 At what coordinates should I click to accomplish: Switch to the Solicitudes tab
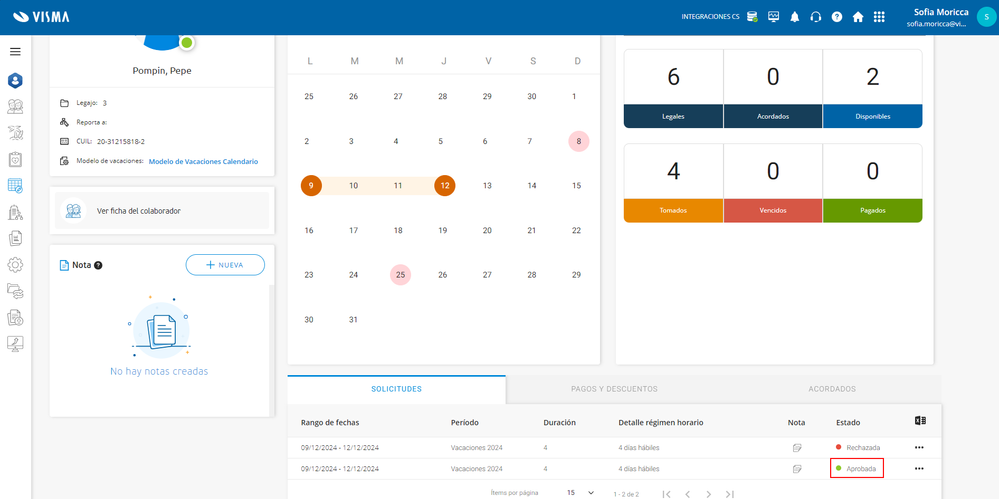tap(396, 389)
